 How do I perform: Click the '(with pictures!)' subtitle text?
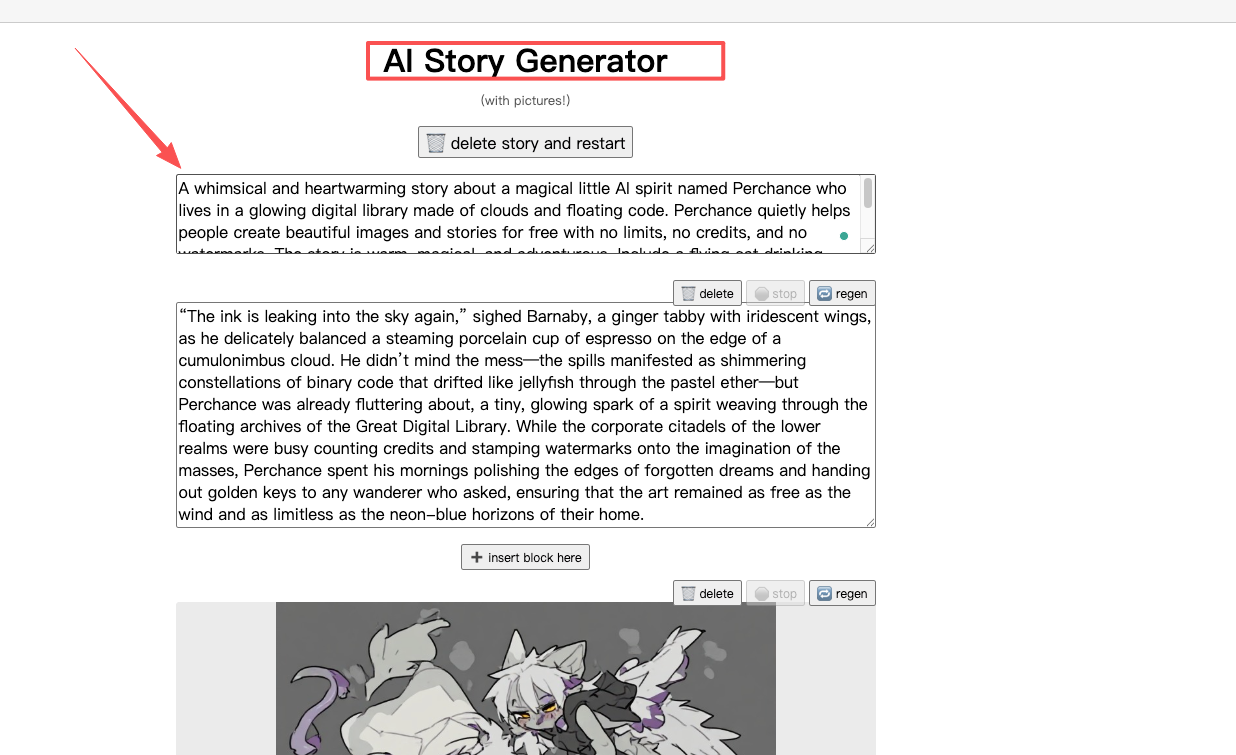pos(525,100)
